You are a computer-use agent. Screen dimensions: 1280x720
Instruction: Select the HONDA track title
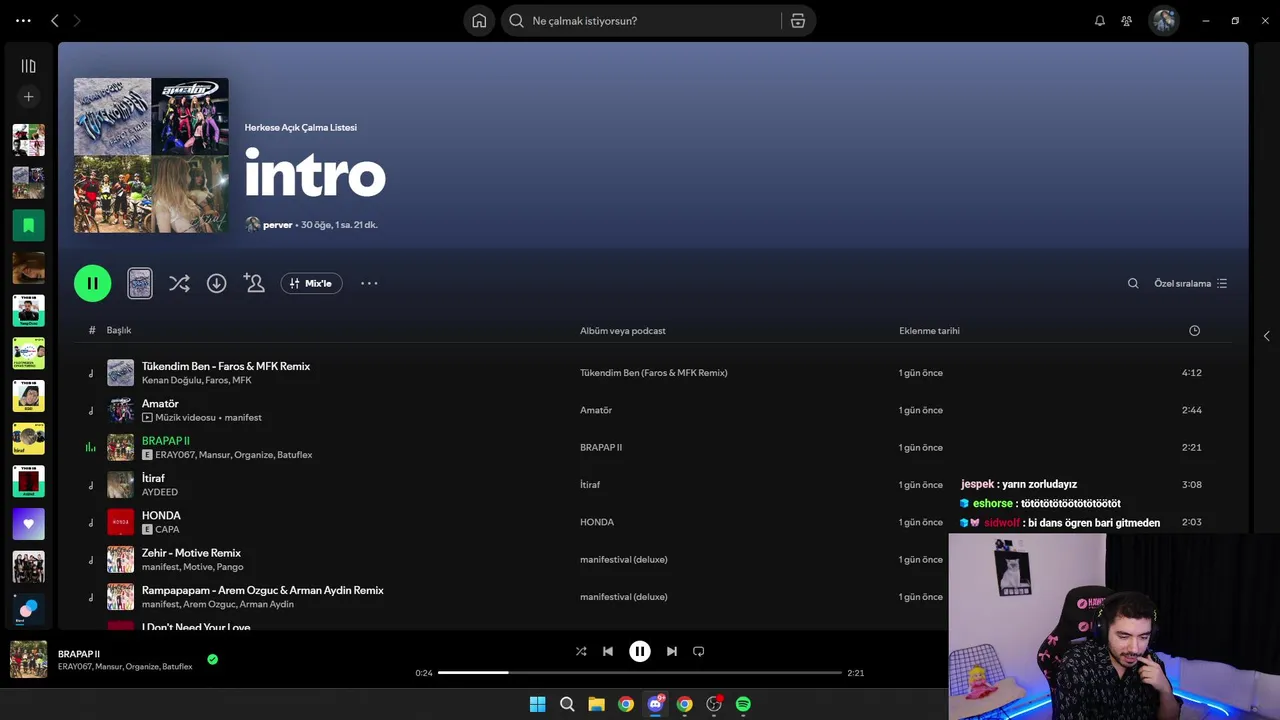click(x=161, y=516)
